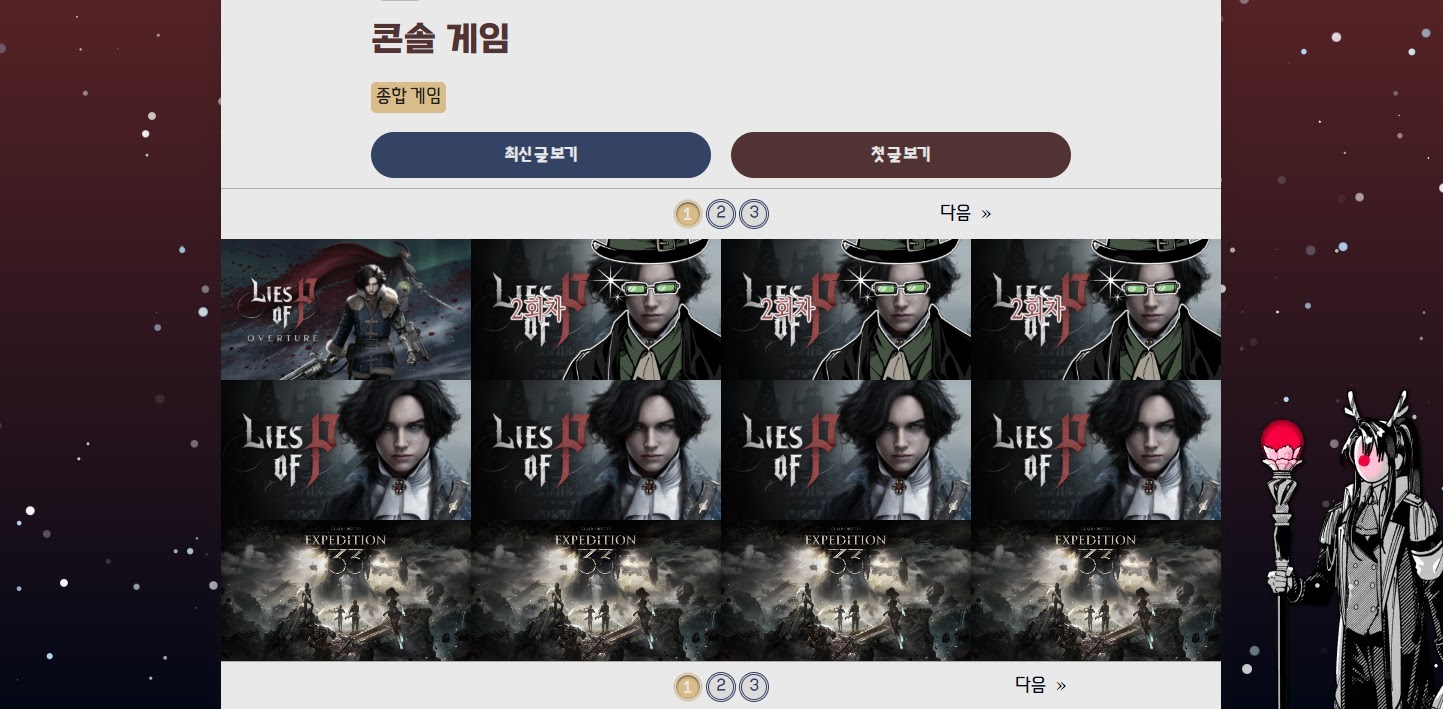
Task: Go to page 3 below the thumbnail grid
Action: (754, 686)
